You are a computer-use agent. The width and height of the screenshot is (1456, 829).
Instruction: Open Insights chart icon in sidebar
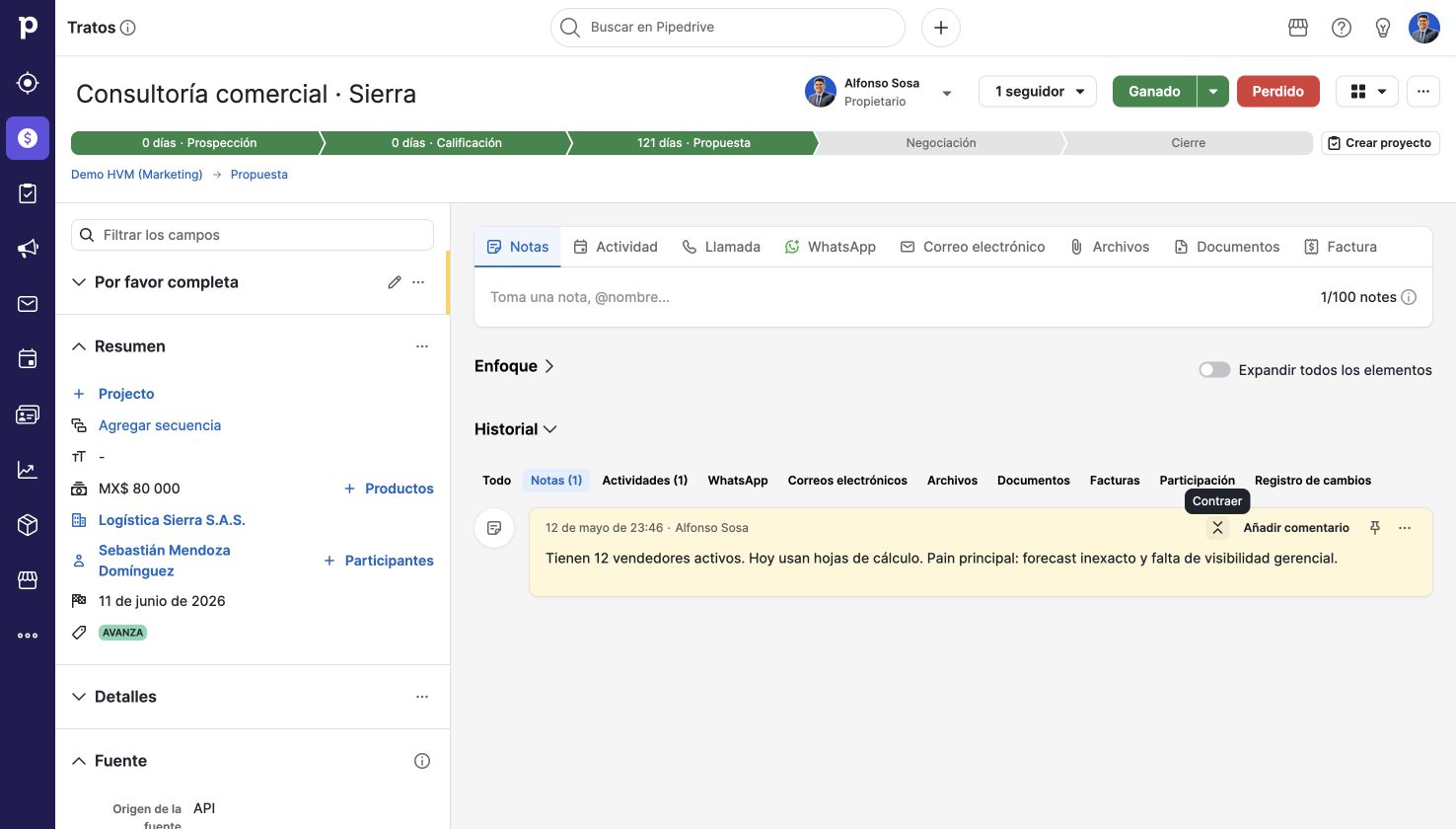click(28, 470)
